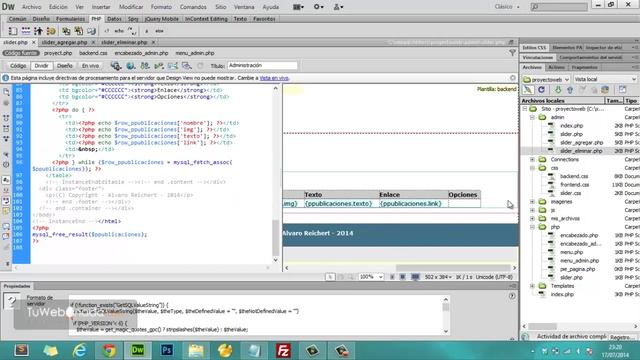640x360 pixels.
Task: Switch to the Formularios insert tab
Action: click(70, 19)
